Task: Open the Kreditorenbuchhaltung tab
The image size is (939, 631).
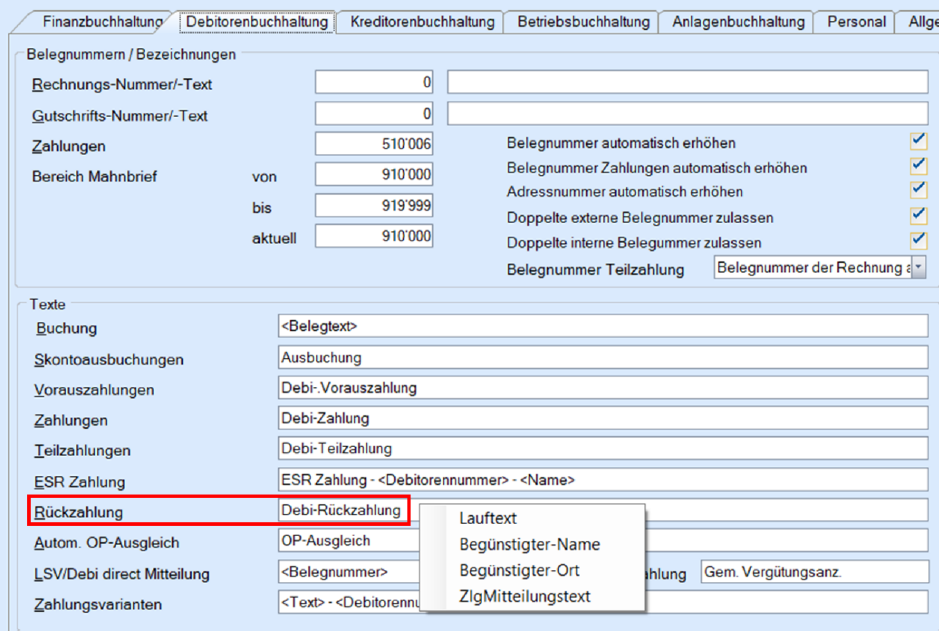Action: coord(421,21)
